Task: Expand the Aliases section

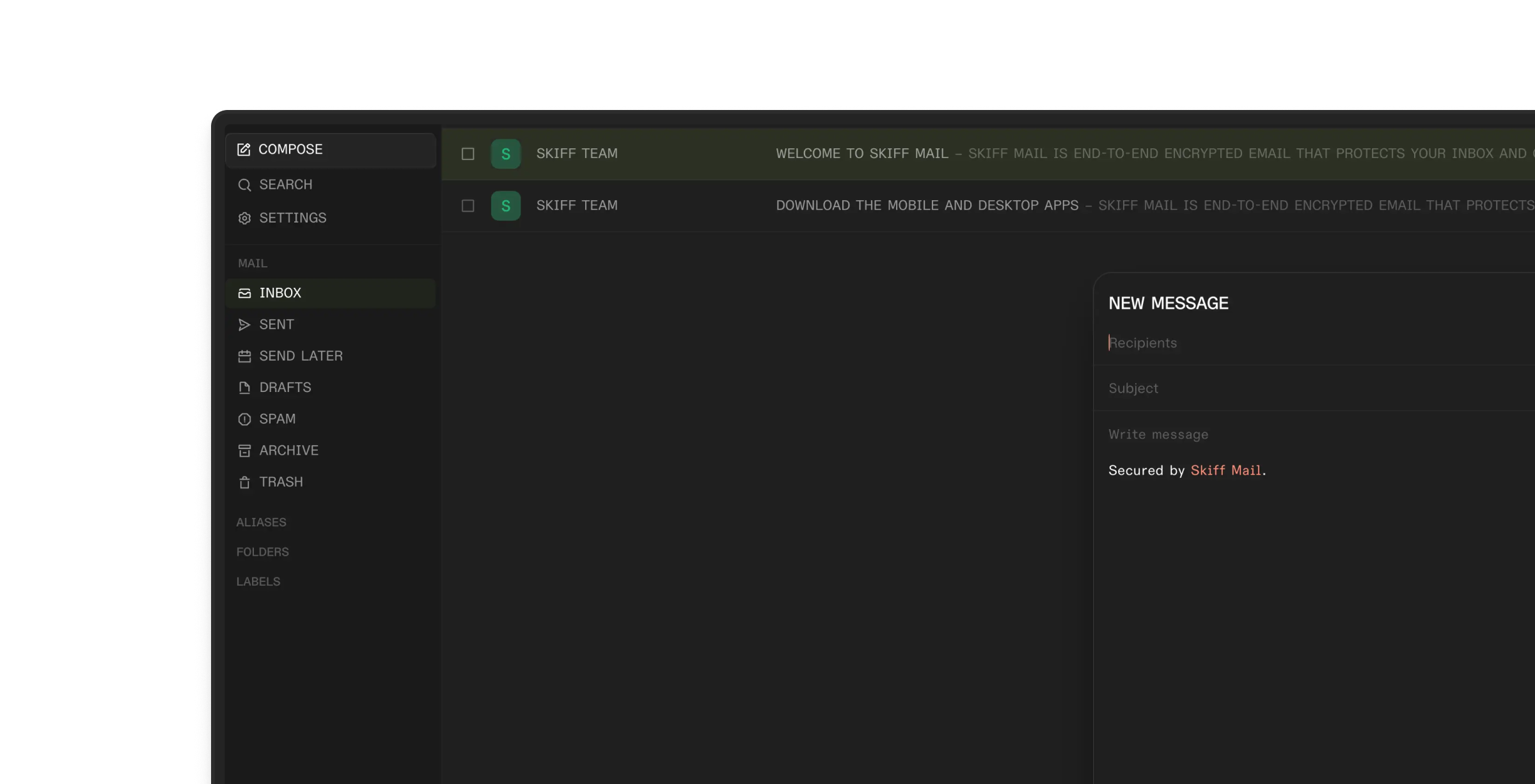Action: (x=262, y=522)
